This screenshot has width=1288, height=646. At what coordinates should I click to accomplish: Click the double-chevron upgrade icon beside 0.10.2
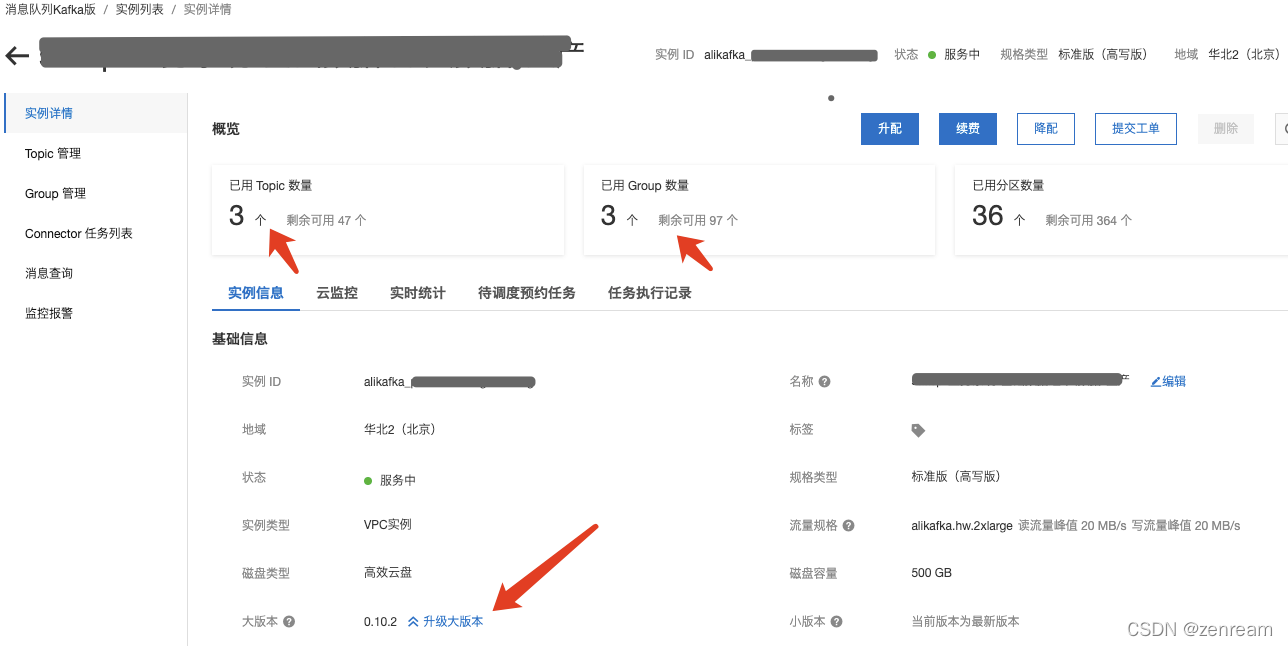tap(414, 620)
